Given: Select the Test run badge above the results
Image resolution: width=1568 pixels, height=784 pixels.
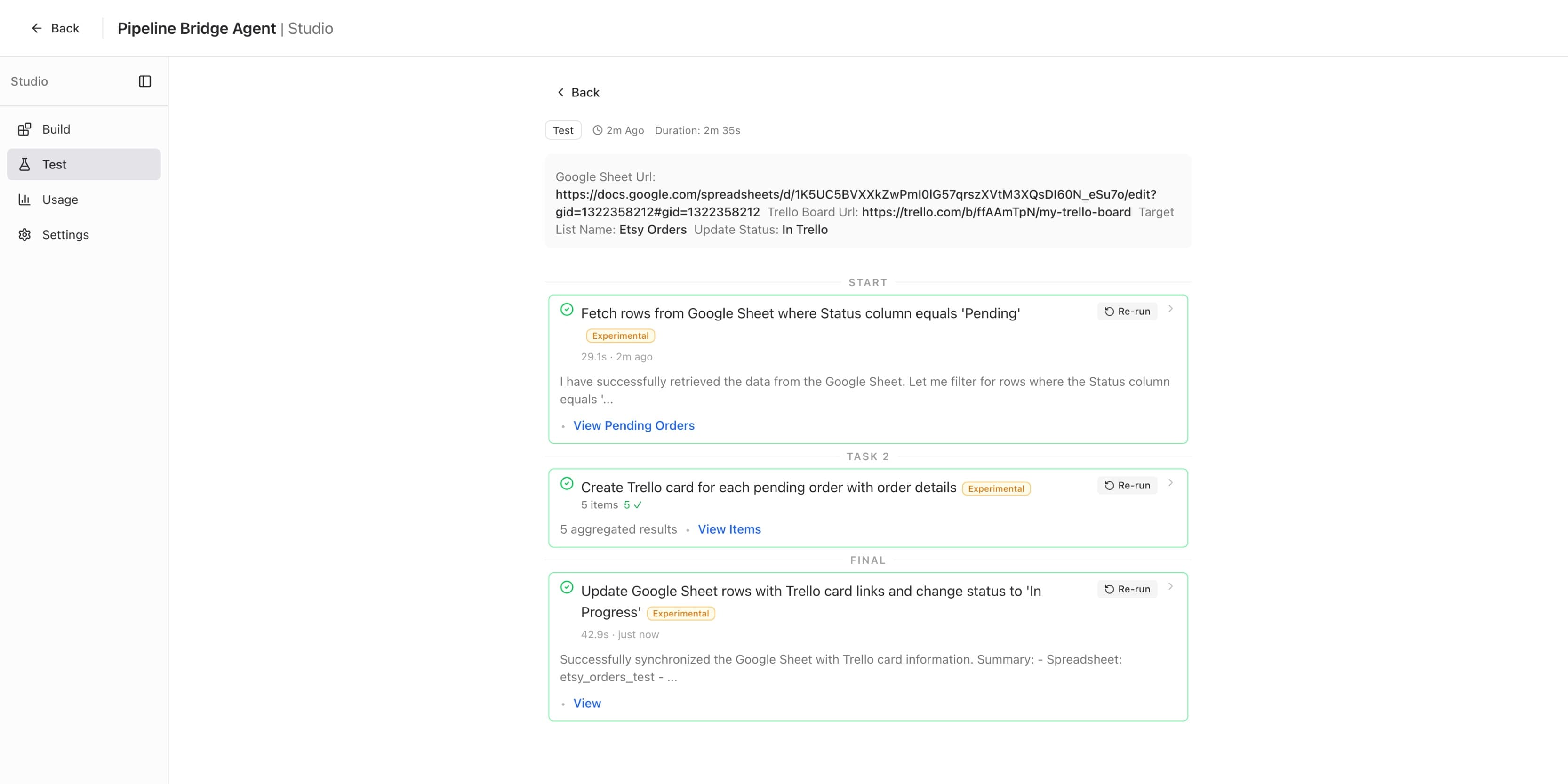Looking at the screenshot, I should 562,130.
